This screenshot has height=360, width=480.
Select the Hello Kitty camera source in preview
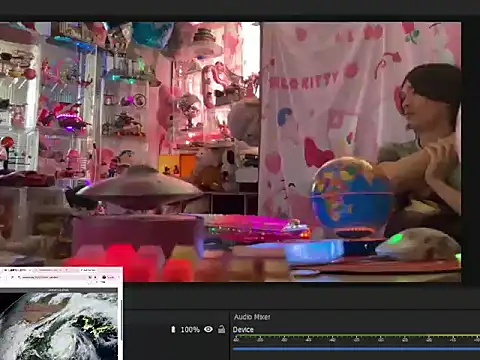click(x=361, y=152)
